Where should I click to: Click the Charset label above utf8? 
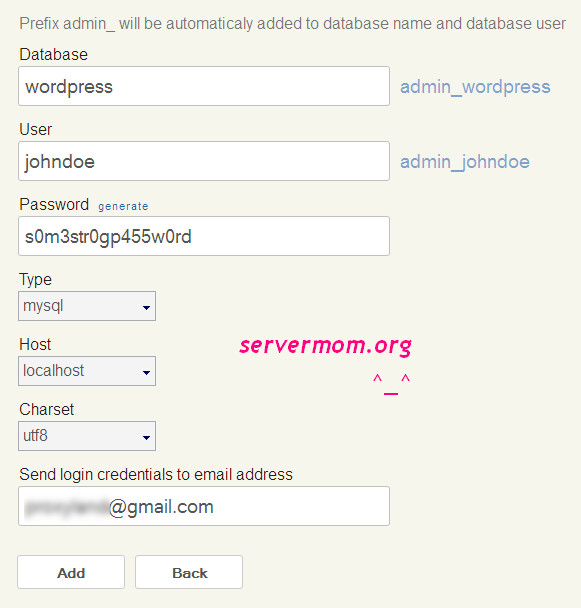[47, 409]
